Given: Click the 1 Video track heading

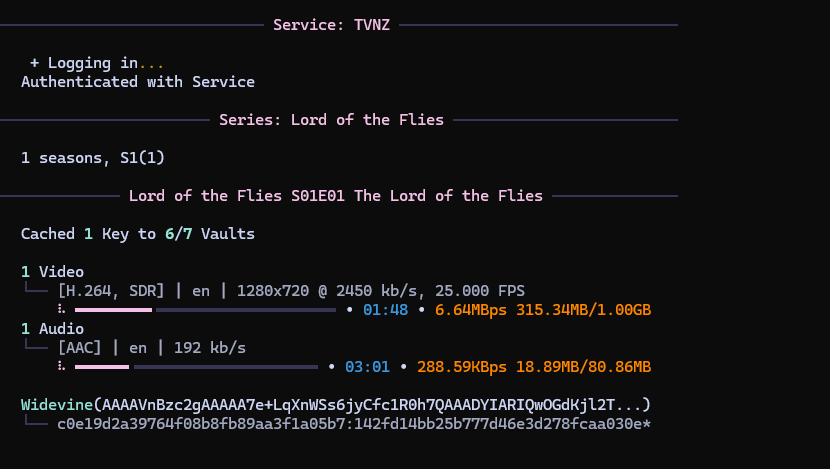Looking at the screenshot, I should pyautogui.click(x=52, y=272).
